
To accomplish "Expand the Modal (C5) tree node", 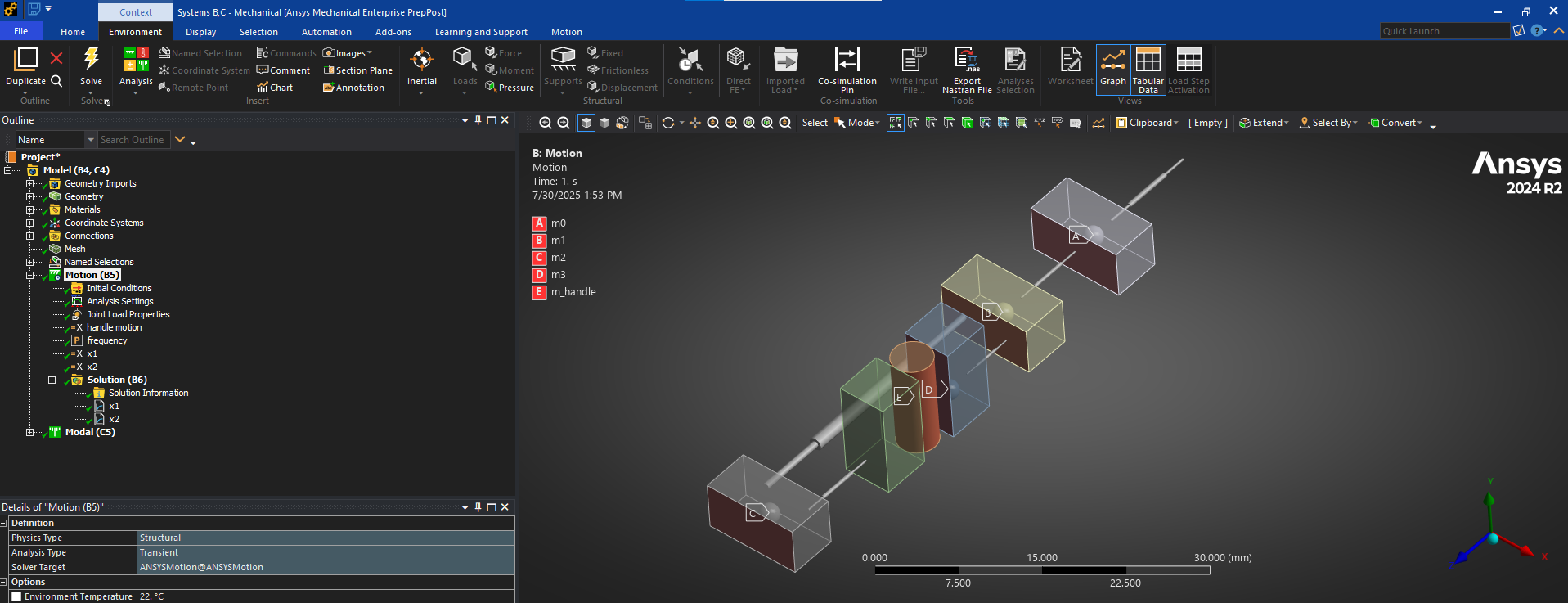I will (30, 432).
